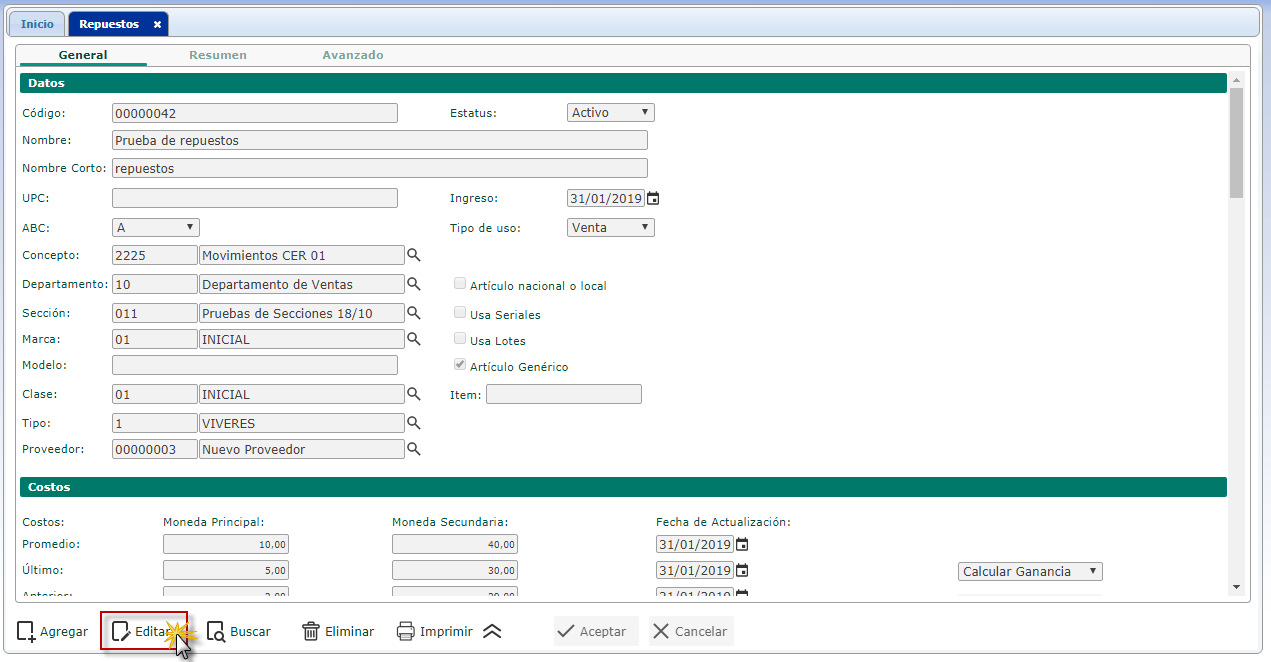
Task: Open the lookup for Departamento field
Action: 413,284
